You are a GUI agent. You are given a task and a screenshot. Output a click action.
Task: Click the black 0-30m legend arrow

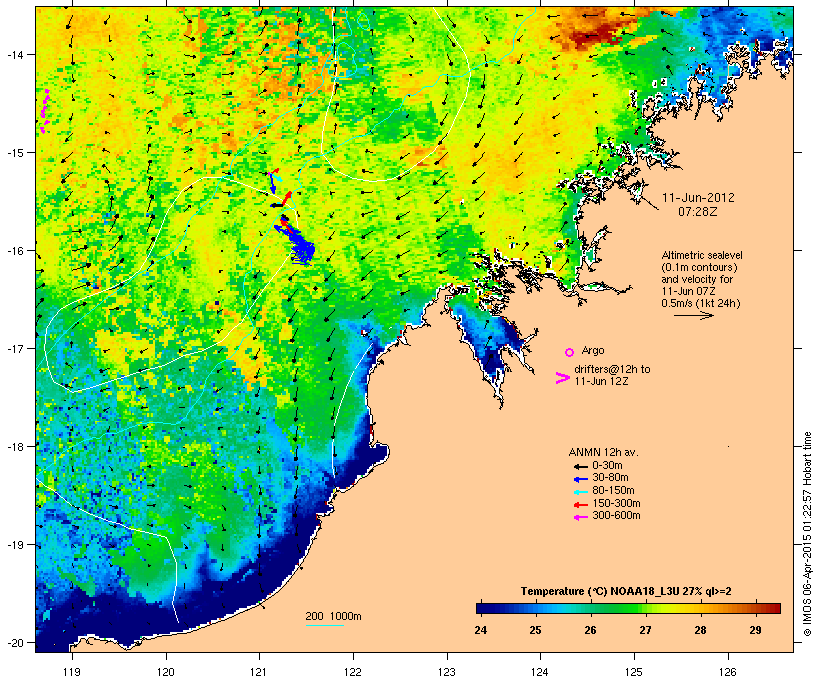[580, 466]
